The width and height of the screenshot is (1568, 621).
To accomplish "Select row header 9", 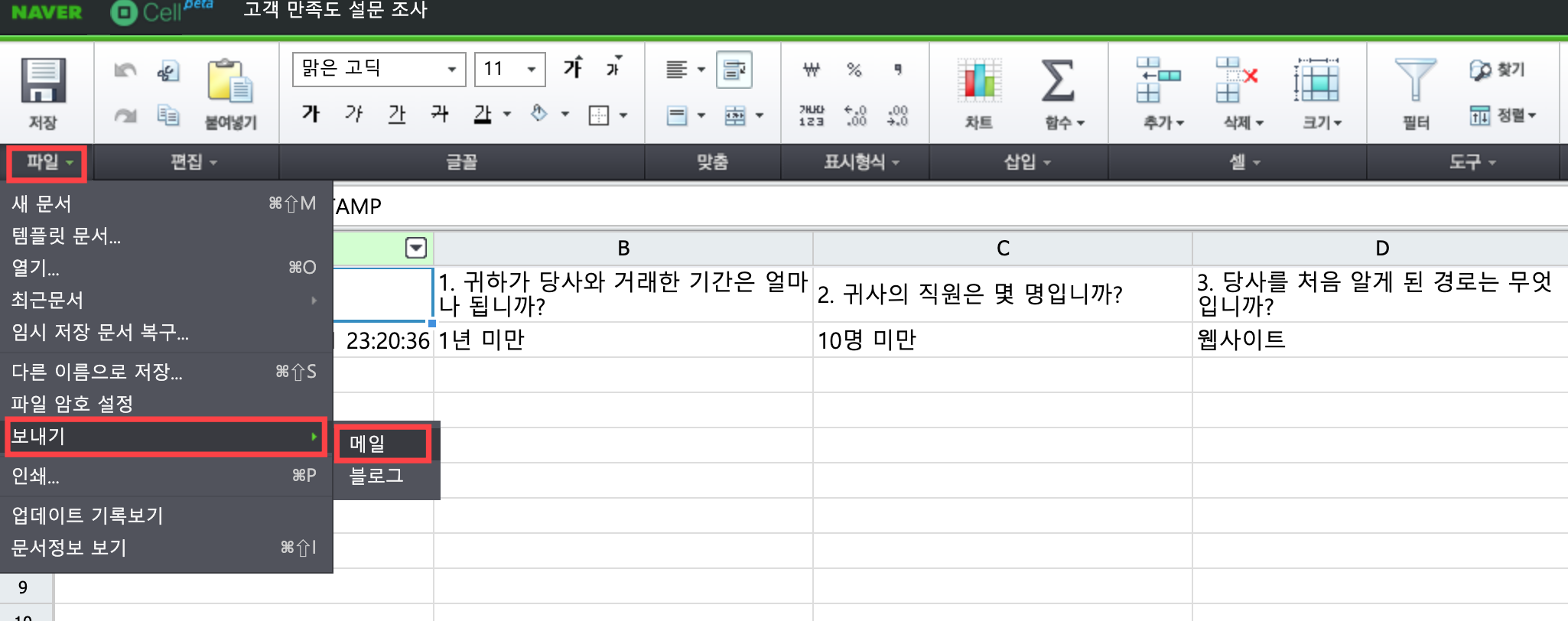I will pos(25,587).
